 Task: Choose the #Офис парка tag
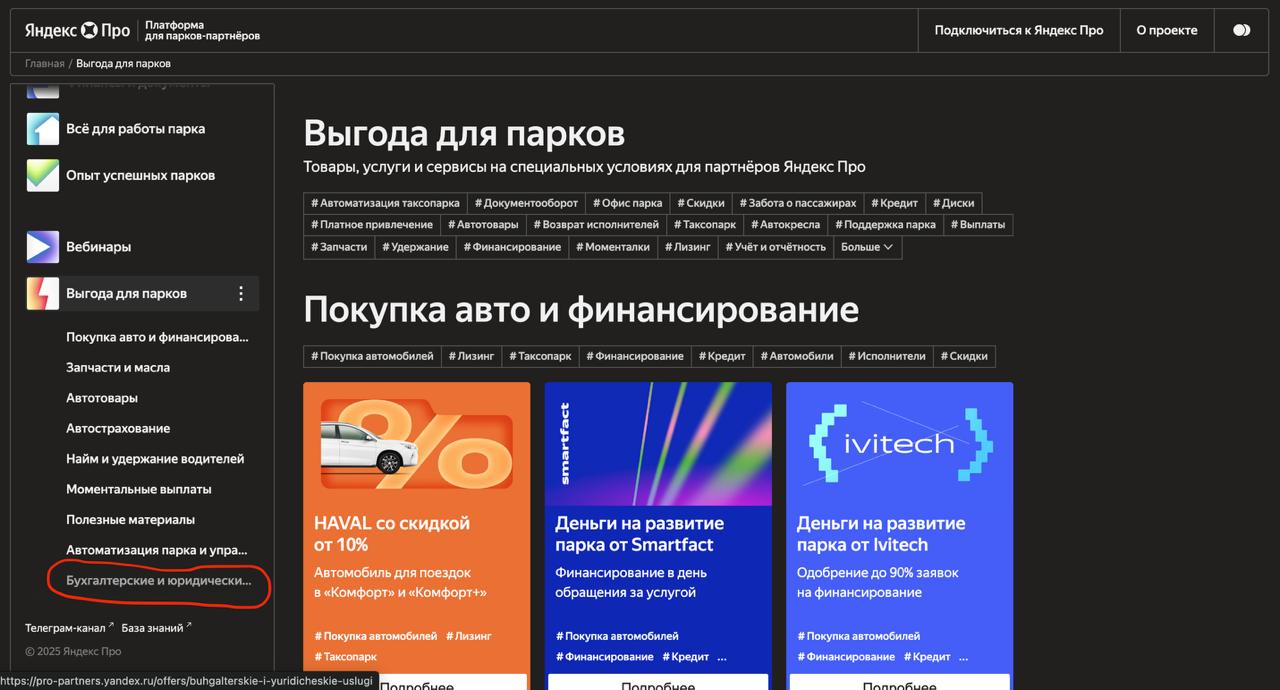[x=627, y=203]
